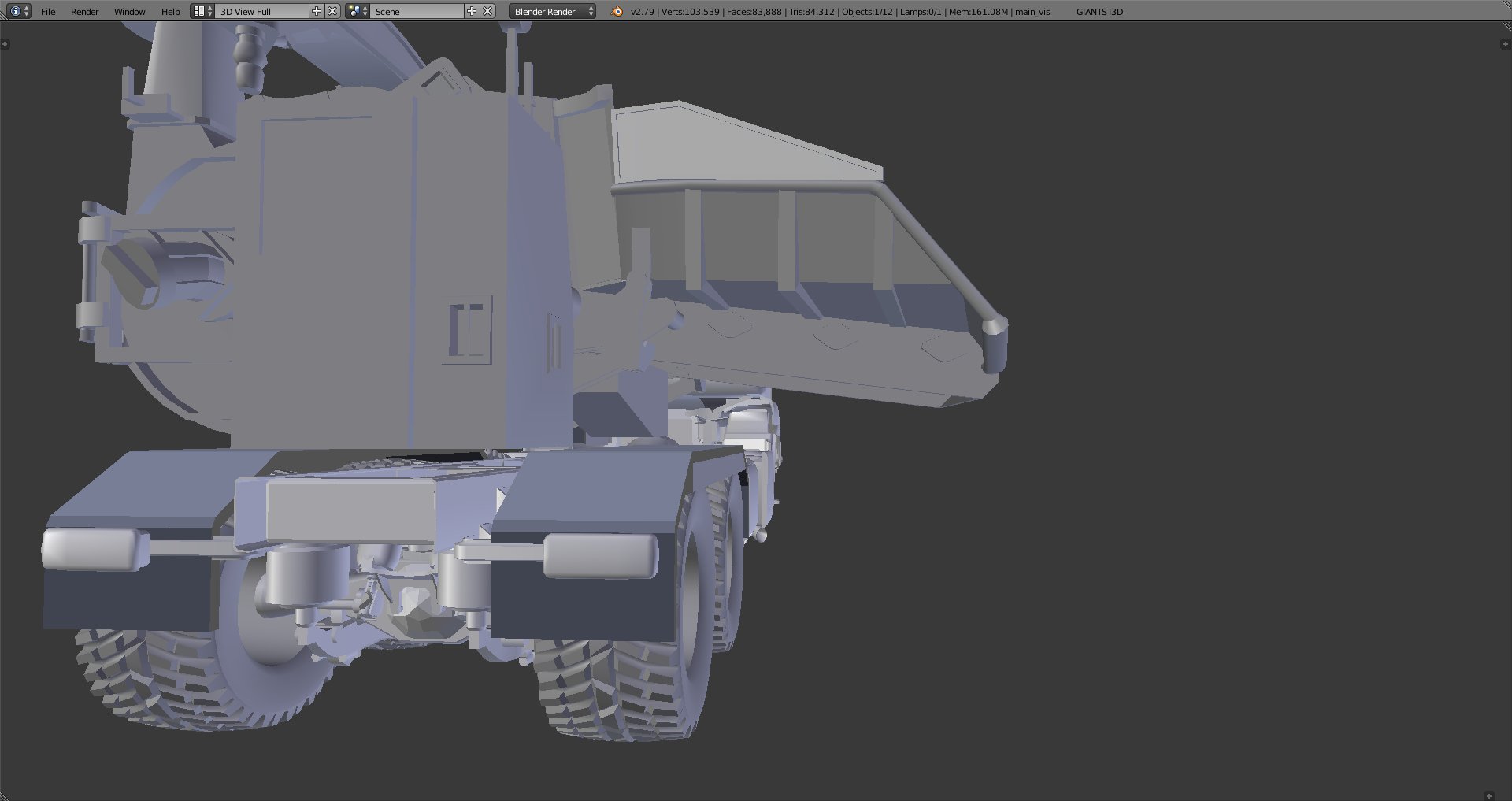Expand the hidden header at viewport bottom-right

point(1488,795)
